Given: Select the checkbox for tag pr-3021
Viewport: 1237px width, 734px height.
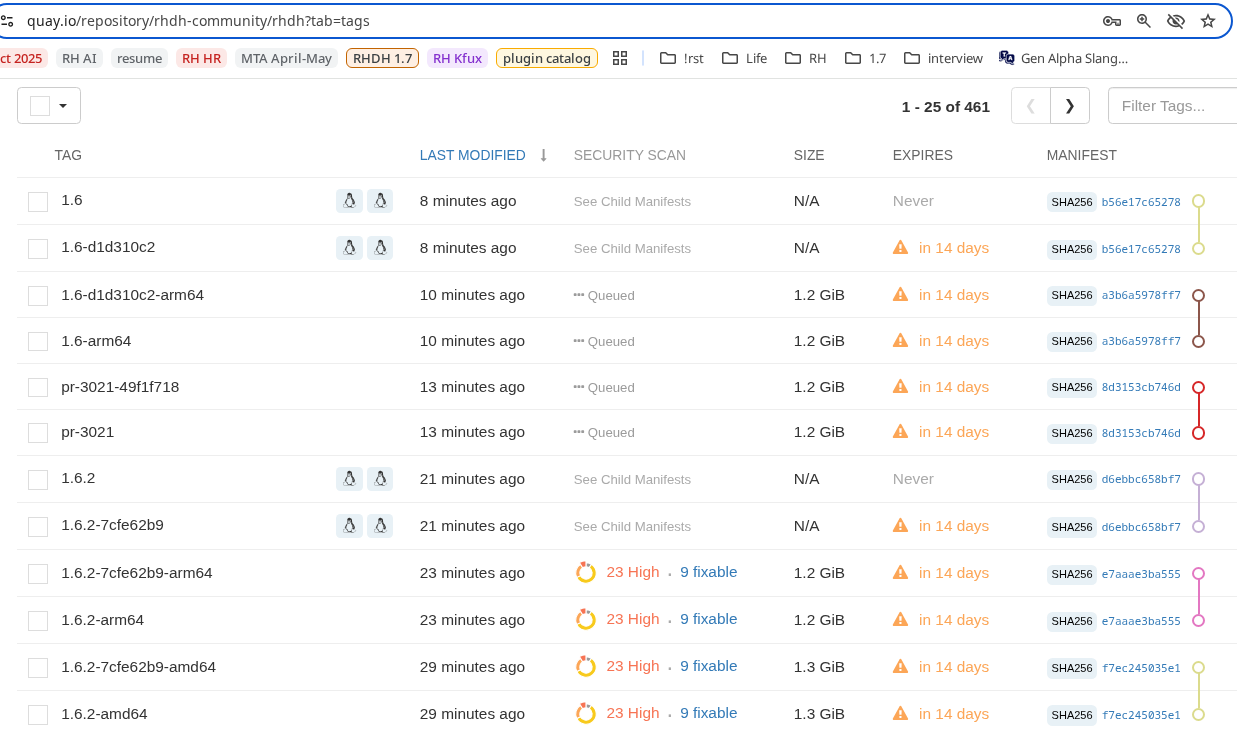Looking at the screenshot, I should 38,433.
